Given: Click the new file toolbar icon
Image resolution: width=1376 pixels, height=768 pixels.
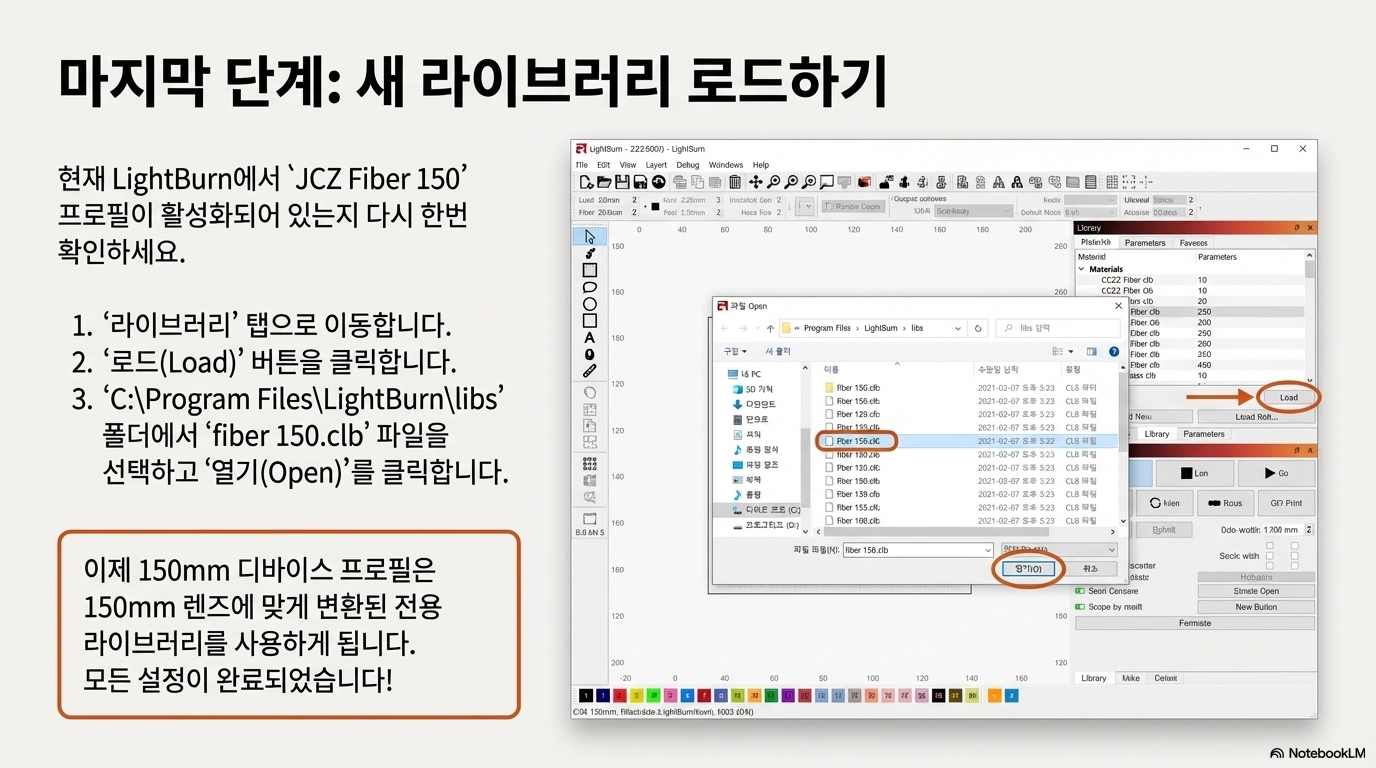Looking at the screenshot, I should [587, 182].
